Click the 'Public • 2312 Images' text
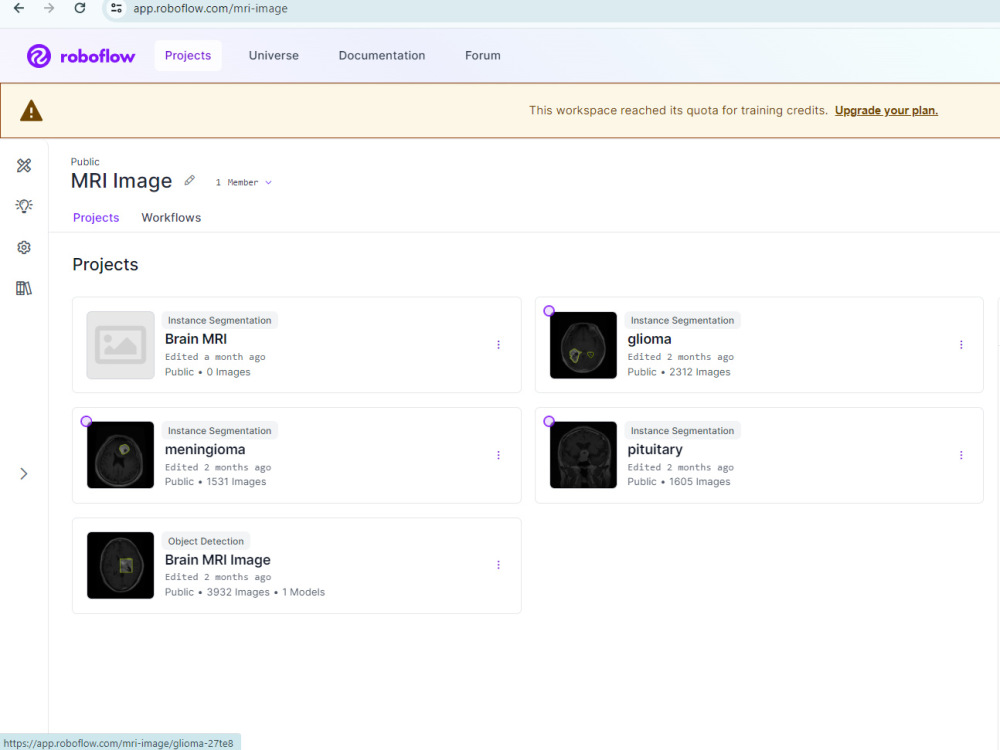The image size is (1000, 750). tap(679, 372)
